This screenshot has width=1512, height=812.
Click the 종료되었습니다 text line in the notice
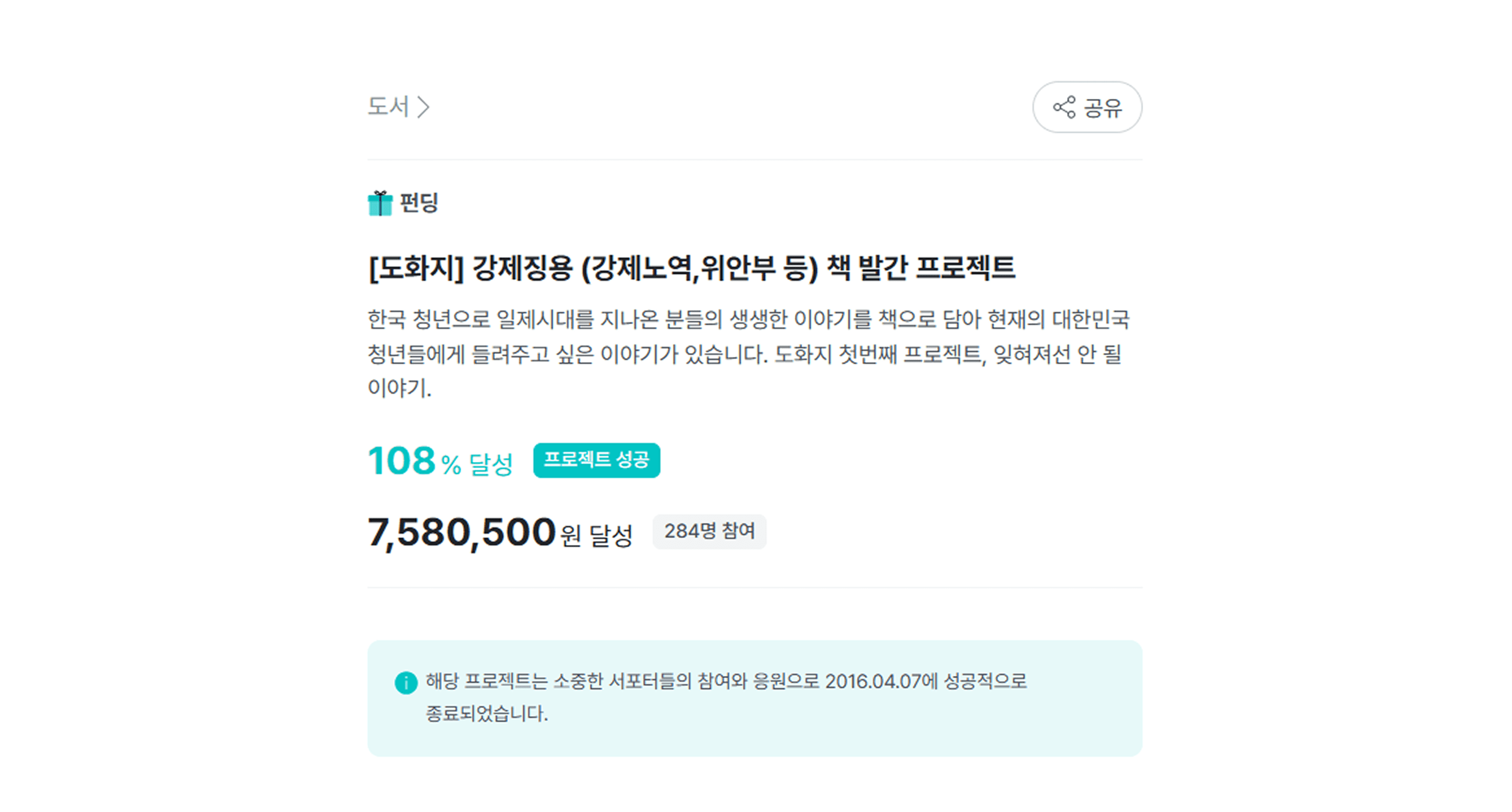click(486, 713)
